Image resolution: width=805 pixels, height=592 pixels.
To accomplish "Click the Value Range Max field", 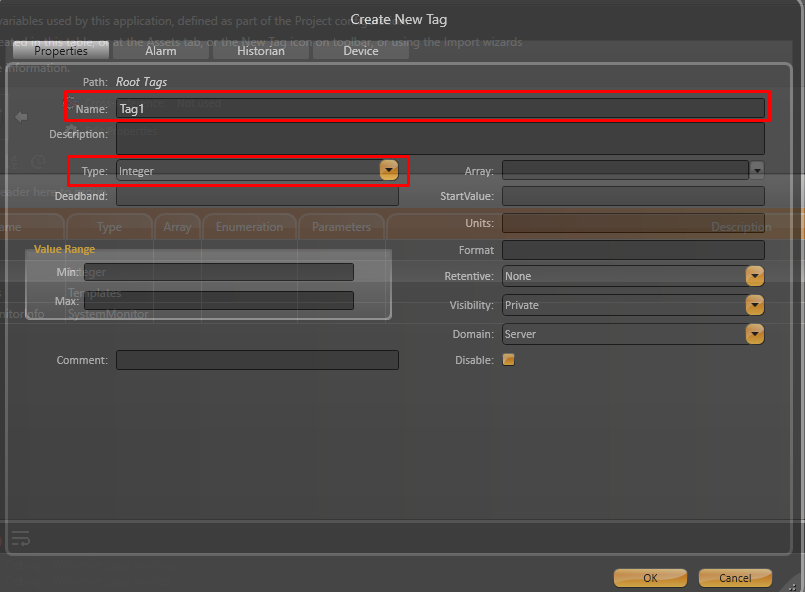I will [x=218, y=300].
